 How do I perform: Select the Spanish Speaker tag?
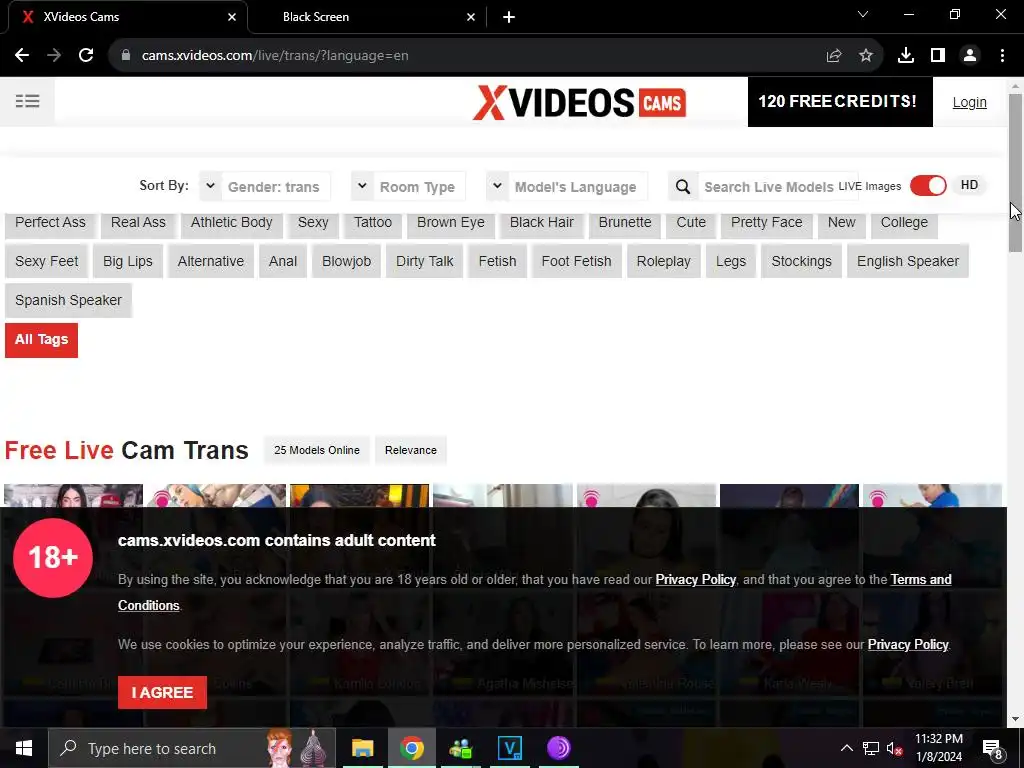[69, 300]
